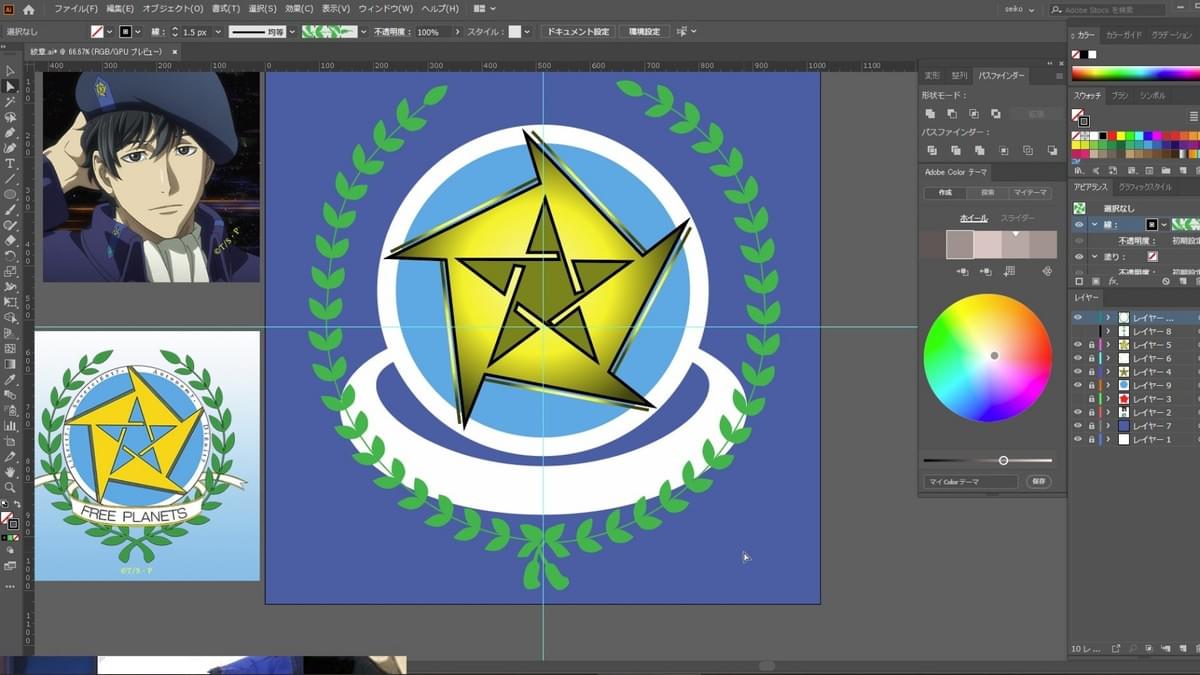Expand レイヤー 1 in Layers panel
Image resolution: width=1200 pixels, height=675 pixels.
pyautogui.click(x=1108, y=439)
